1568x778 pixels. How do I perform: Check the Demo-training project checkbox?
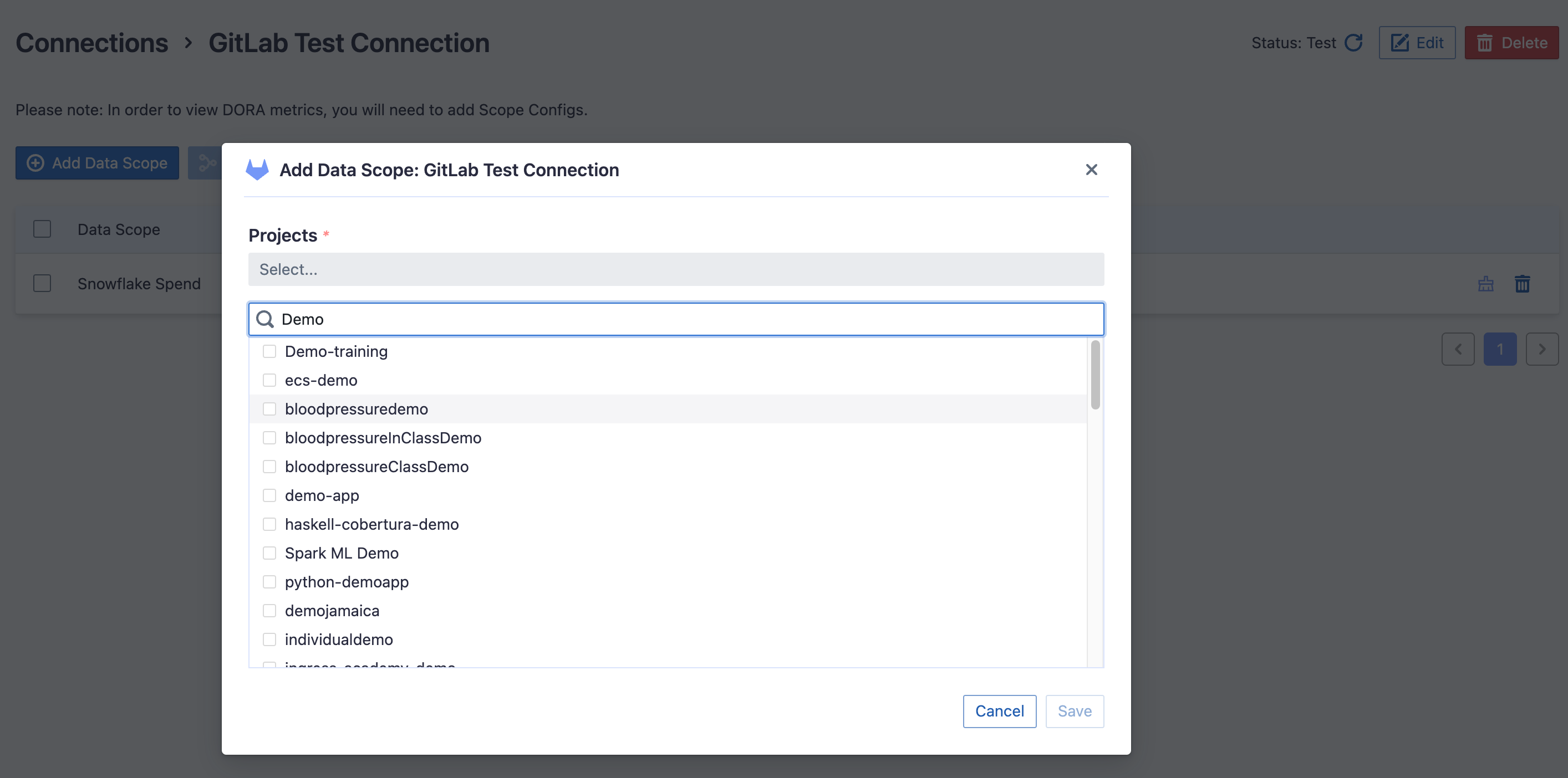click(269, 351)
